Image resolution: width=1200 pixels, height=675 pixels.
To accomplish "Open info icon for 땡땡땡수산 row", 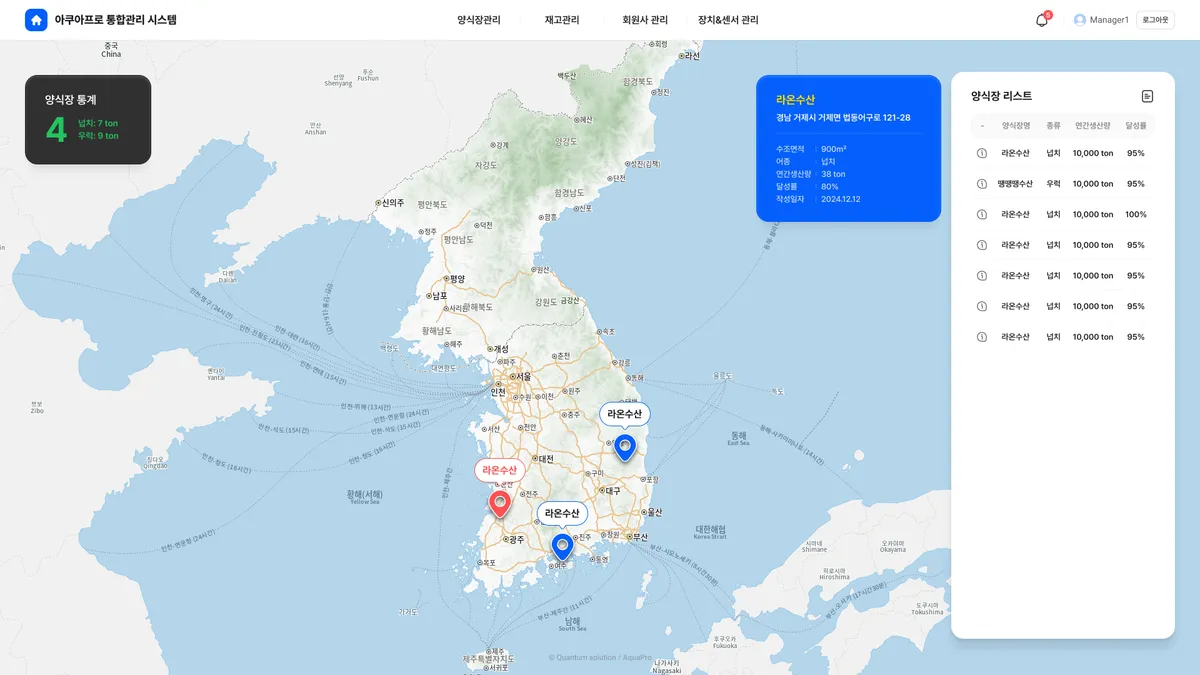I will pos(982,184).
